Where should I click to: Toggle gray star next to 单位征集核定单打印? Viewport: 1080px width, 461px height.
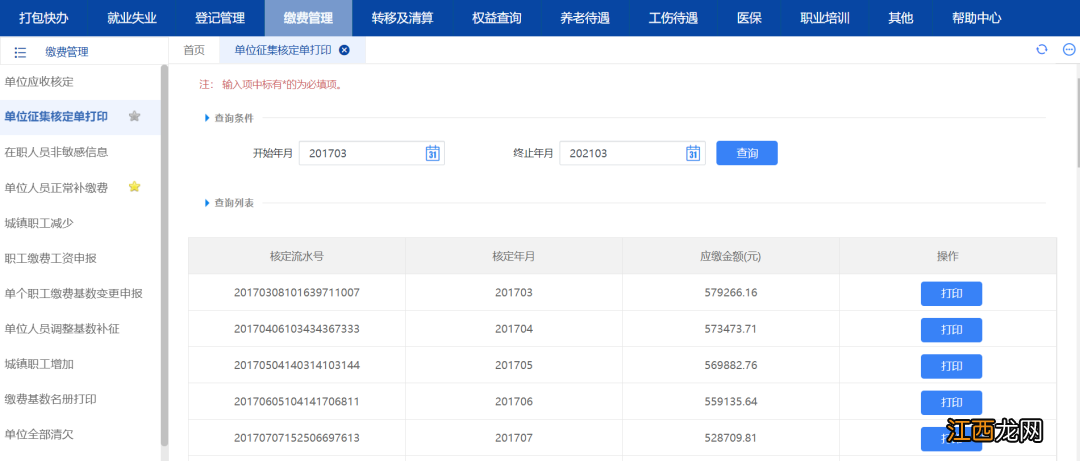pyautogui.click(x=134, y=117)
